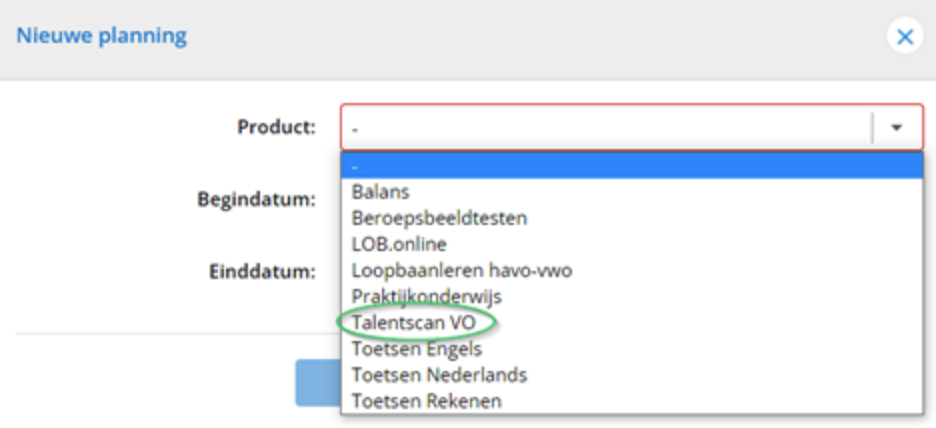Close the Nieuwe planning dialog
This screenshot has width=936, height=428.
[904, 37]
